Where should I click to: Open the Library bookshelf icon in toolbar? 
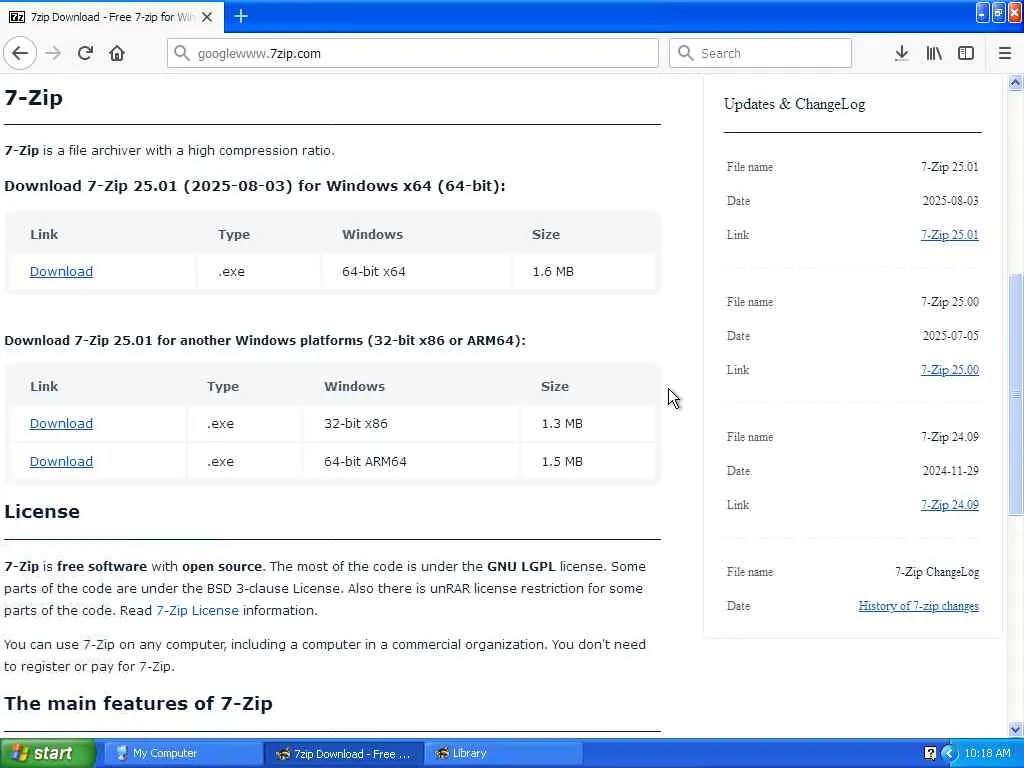934,53
